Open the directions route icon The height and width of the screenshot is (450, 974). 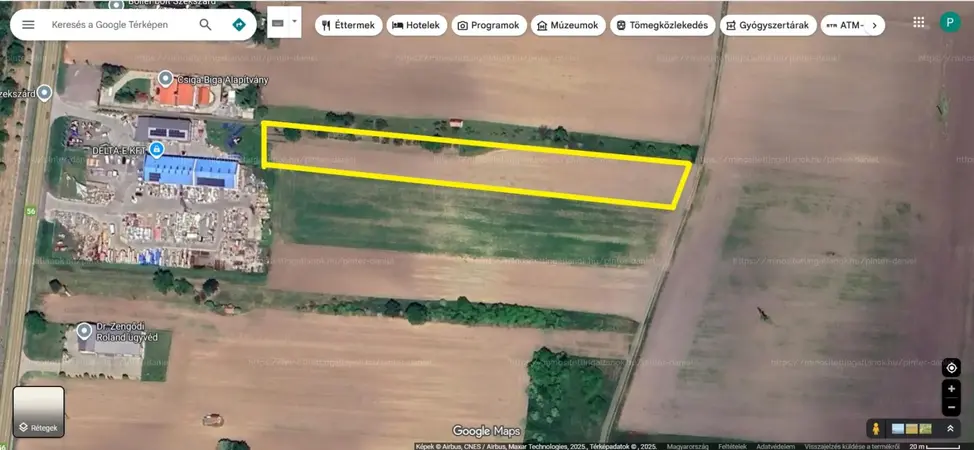[238, 24]
